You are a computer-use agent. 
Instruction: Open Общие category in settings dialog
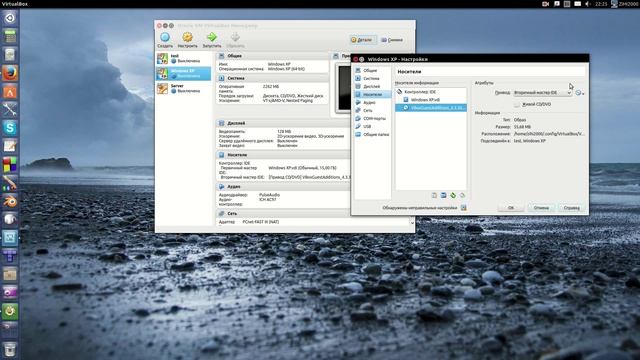coord(372,70)
